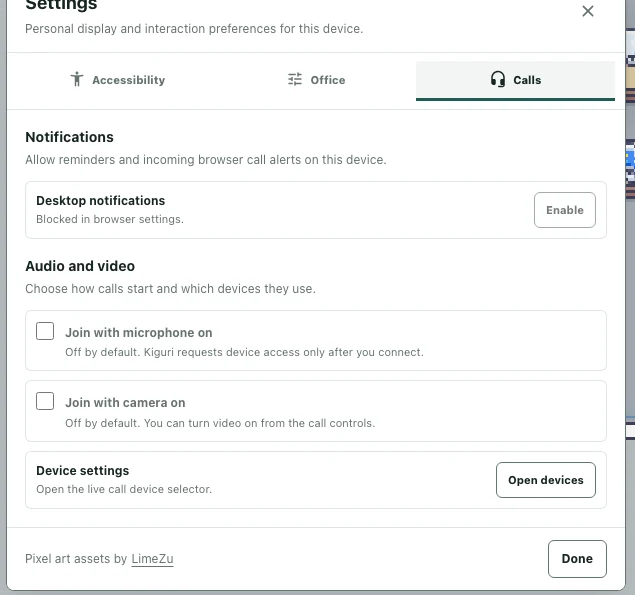635x595 pixels.
Task: Click the accessibility person icon
Action: 77,79
